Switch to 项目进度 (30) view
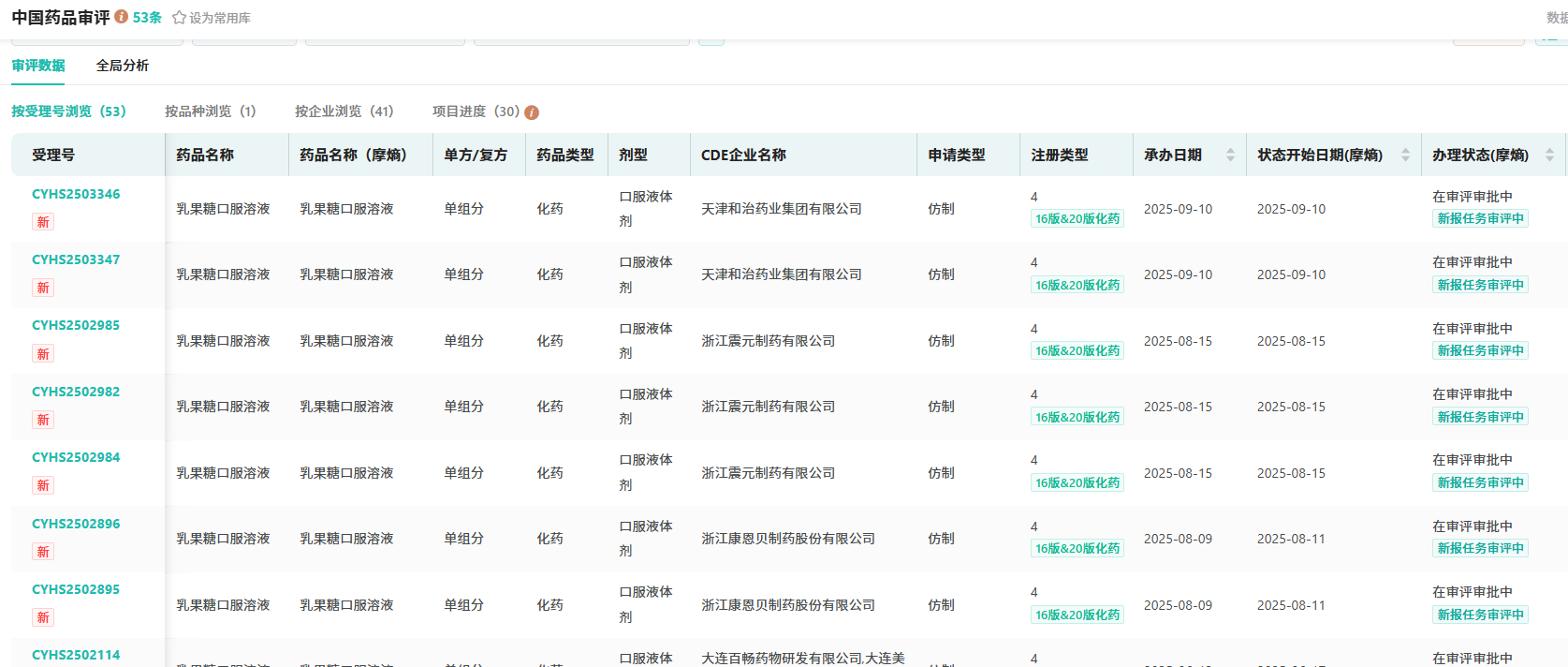Viewport: 1568px width, 667px height. point(476,111)
